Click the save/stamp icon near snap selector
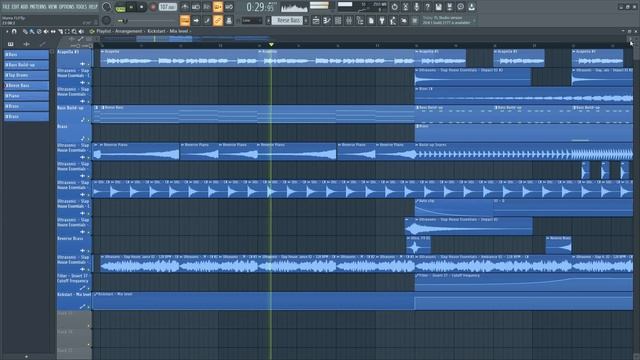 tap(229, 20)
